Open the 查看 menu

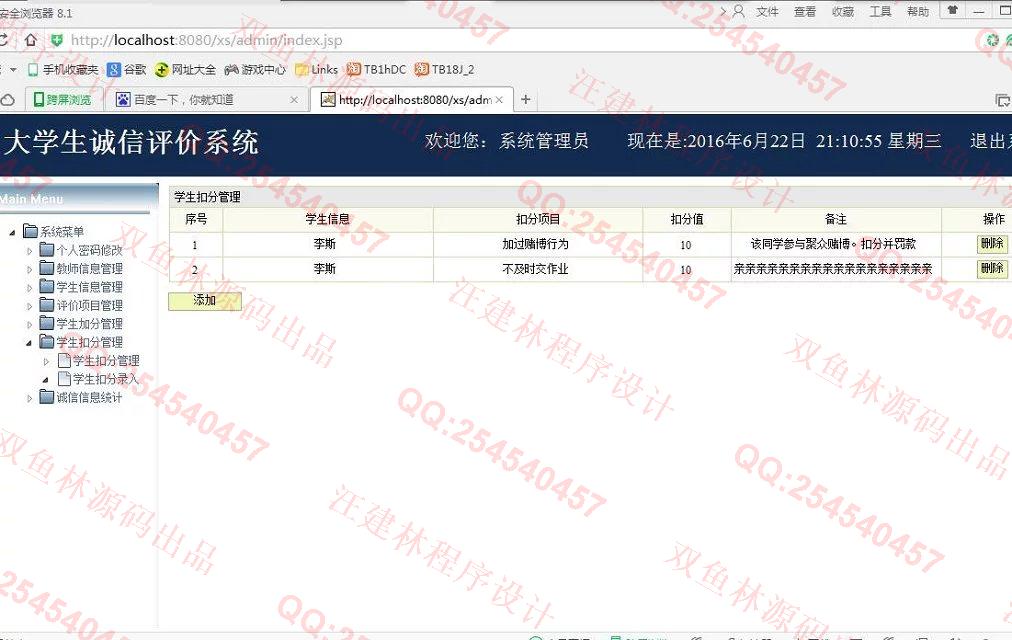tap(805, 11)
